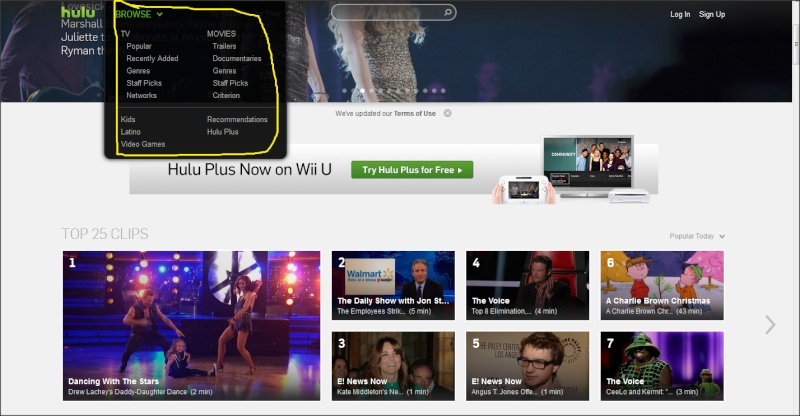Viewport: 800px width, 416px height.
Task: Select the highlighted third carousel dot
Action: click(x=362, y=90)
